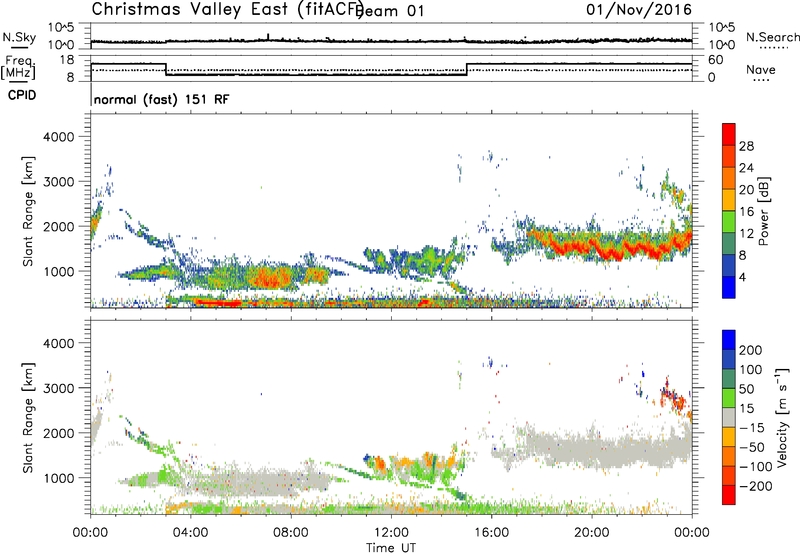Click the 'N.Search' legend label
The image size is (800, 554).
tap(773, 37)
